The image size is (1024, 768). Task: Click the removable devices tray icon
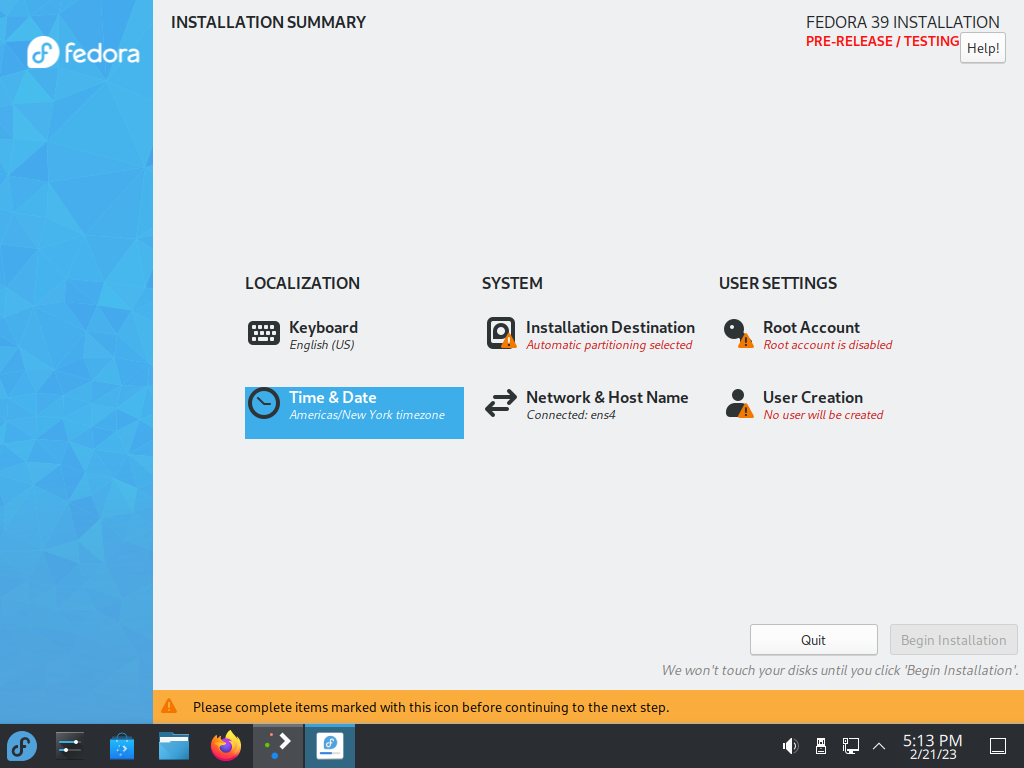pos(821,746)
